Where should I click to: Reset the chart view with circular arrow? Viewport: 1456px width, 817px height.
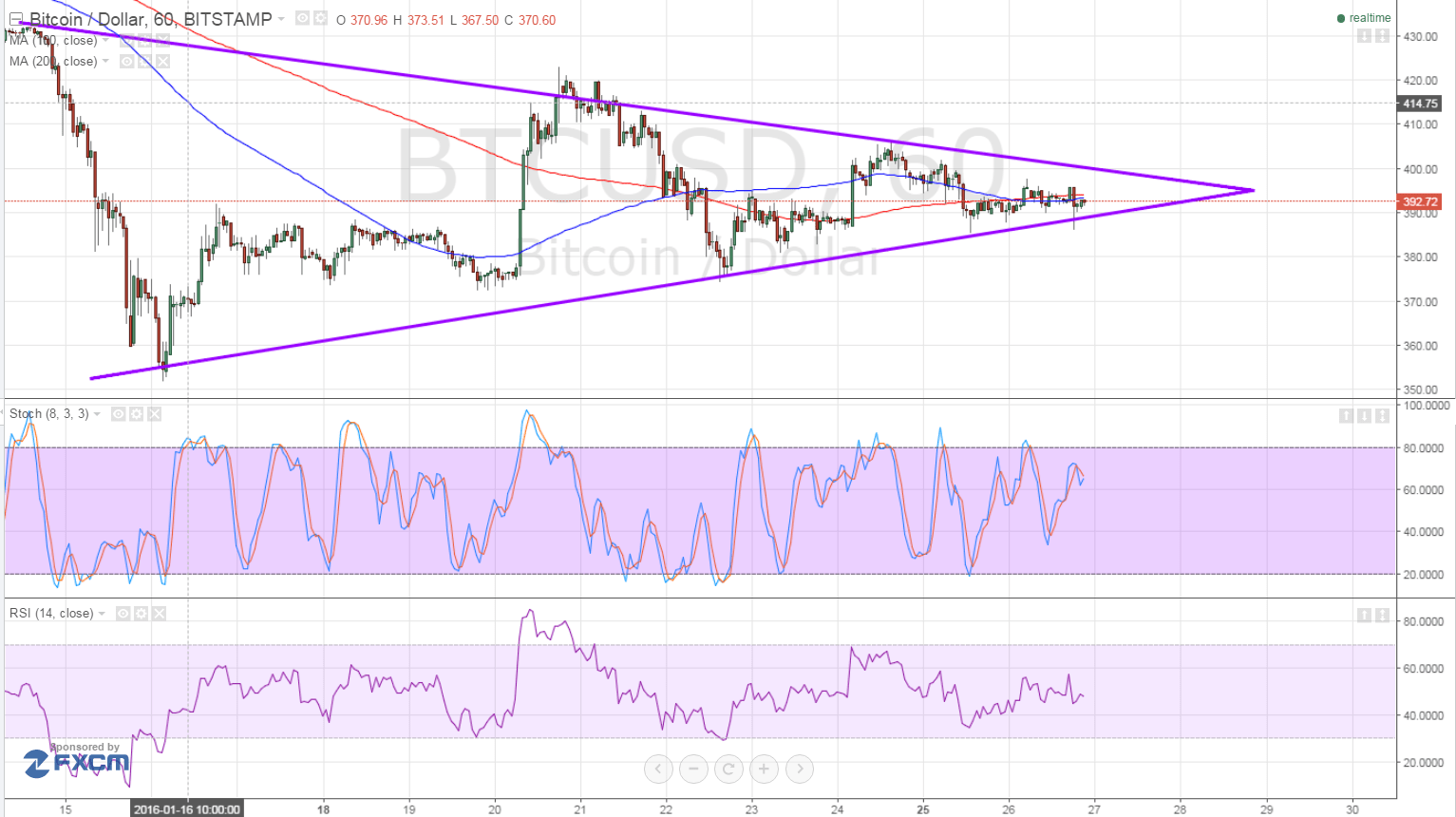coord(728,769)
